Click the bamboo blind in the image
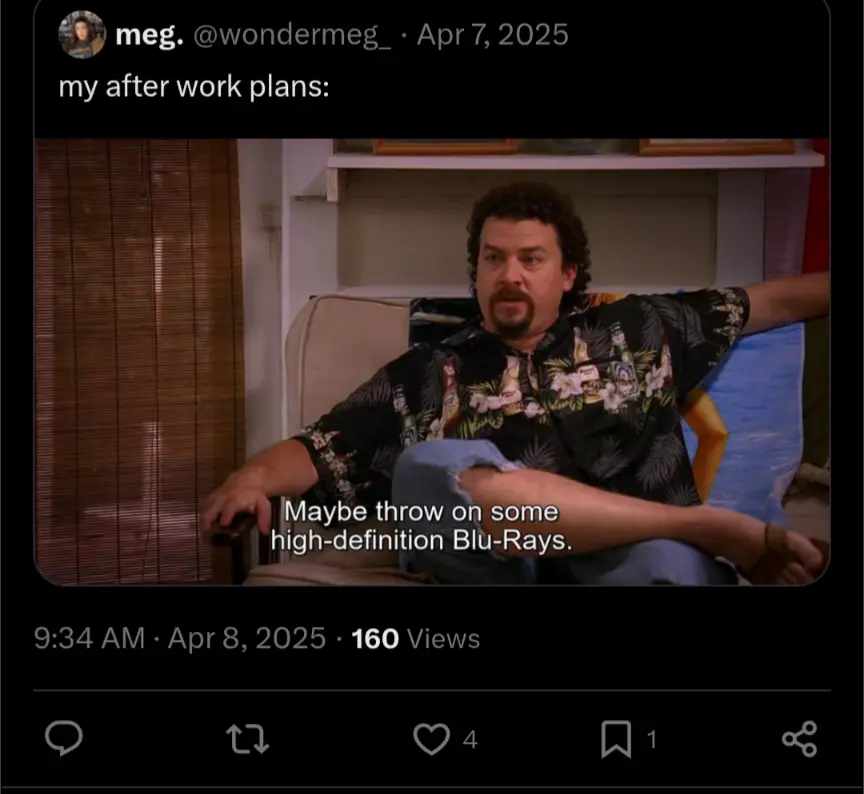This screenshot has height=794, width=864. pos(139,361)
